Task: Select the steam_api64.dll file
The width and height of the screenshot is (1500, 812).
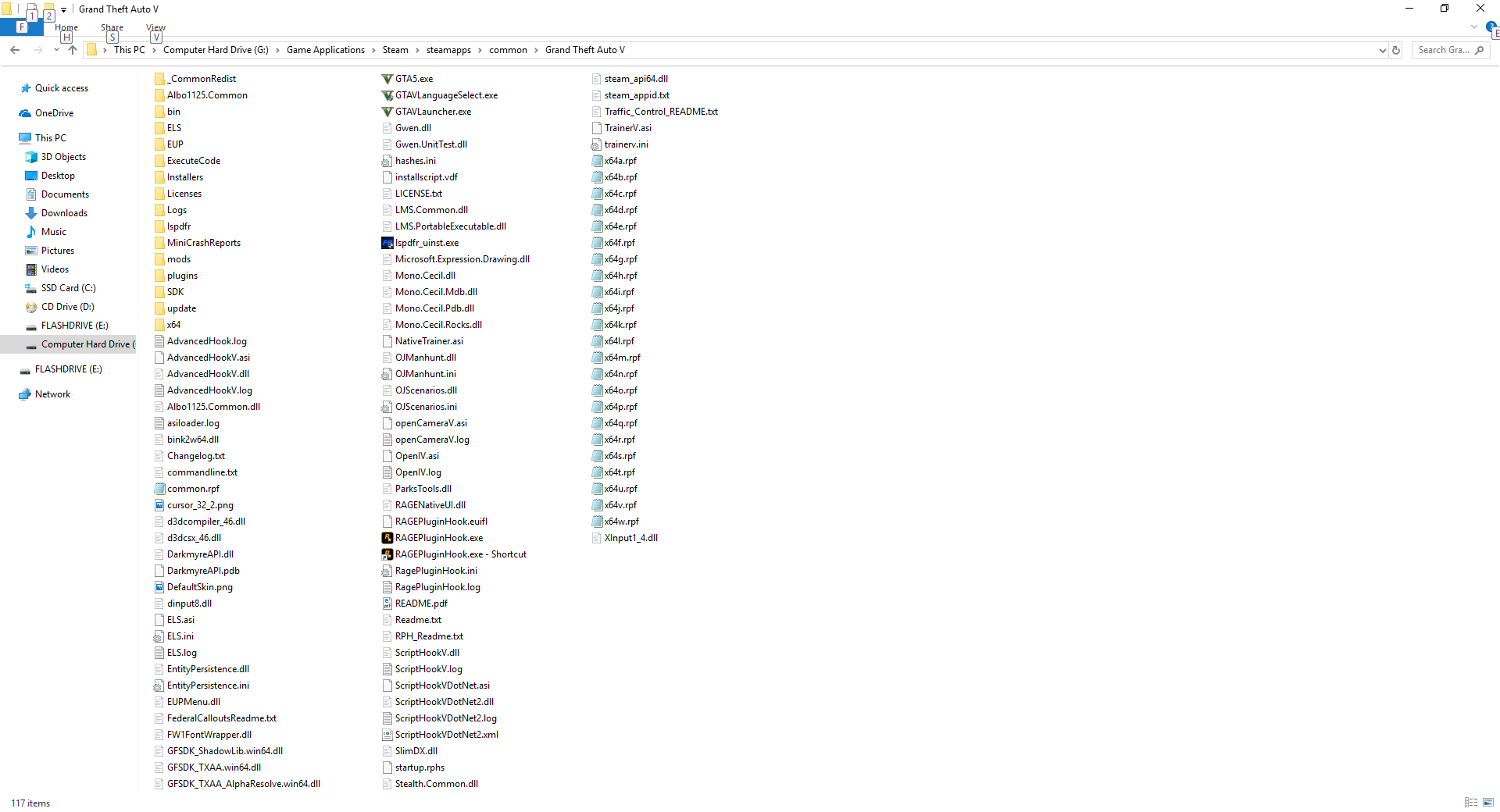Action: pos(630,79)
